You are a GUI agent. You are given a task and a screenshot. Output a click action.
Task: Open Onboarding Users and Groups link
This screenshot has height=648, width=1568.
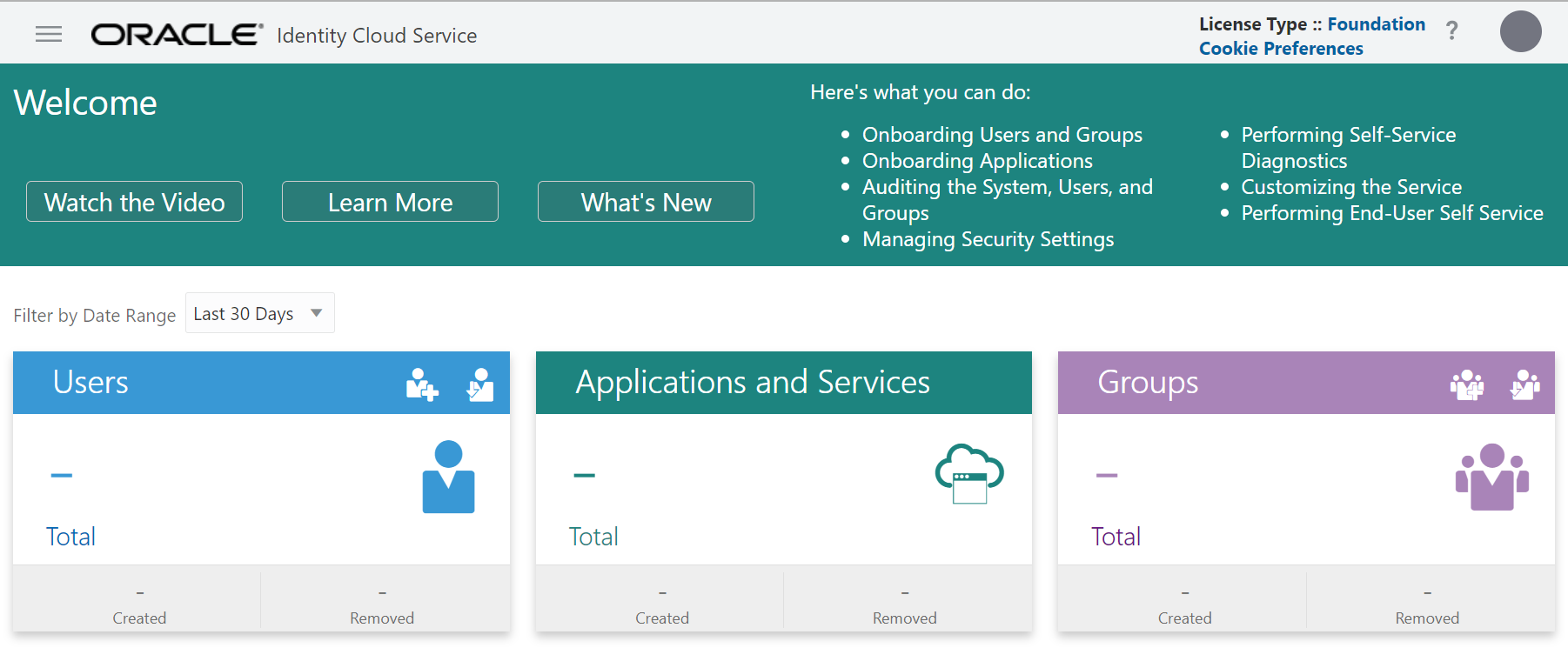click(1002, 135)
